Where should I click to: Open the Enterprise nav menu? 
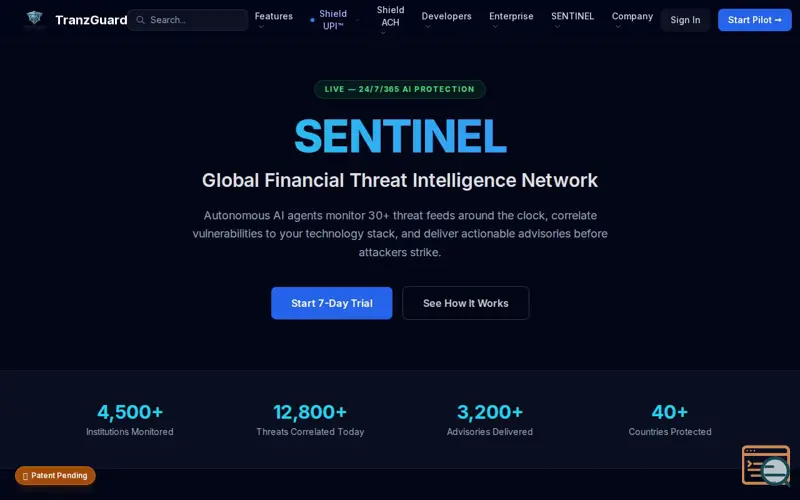(511, 17)
